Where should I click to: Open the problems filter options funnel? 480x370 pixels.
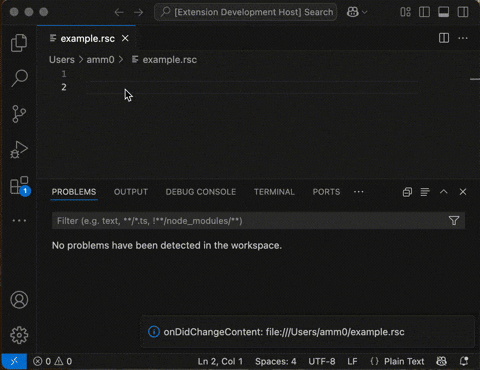[454, 221]
